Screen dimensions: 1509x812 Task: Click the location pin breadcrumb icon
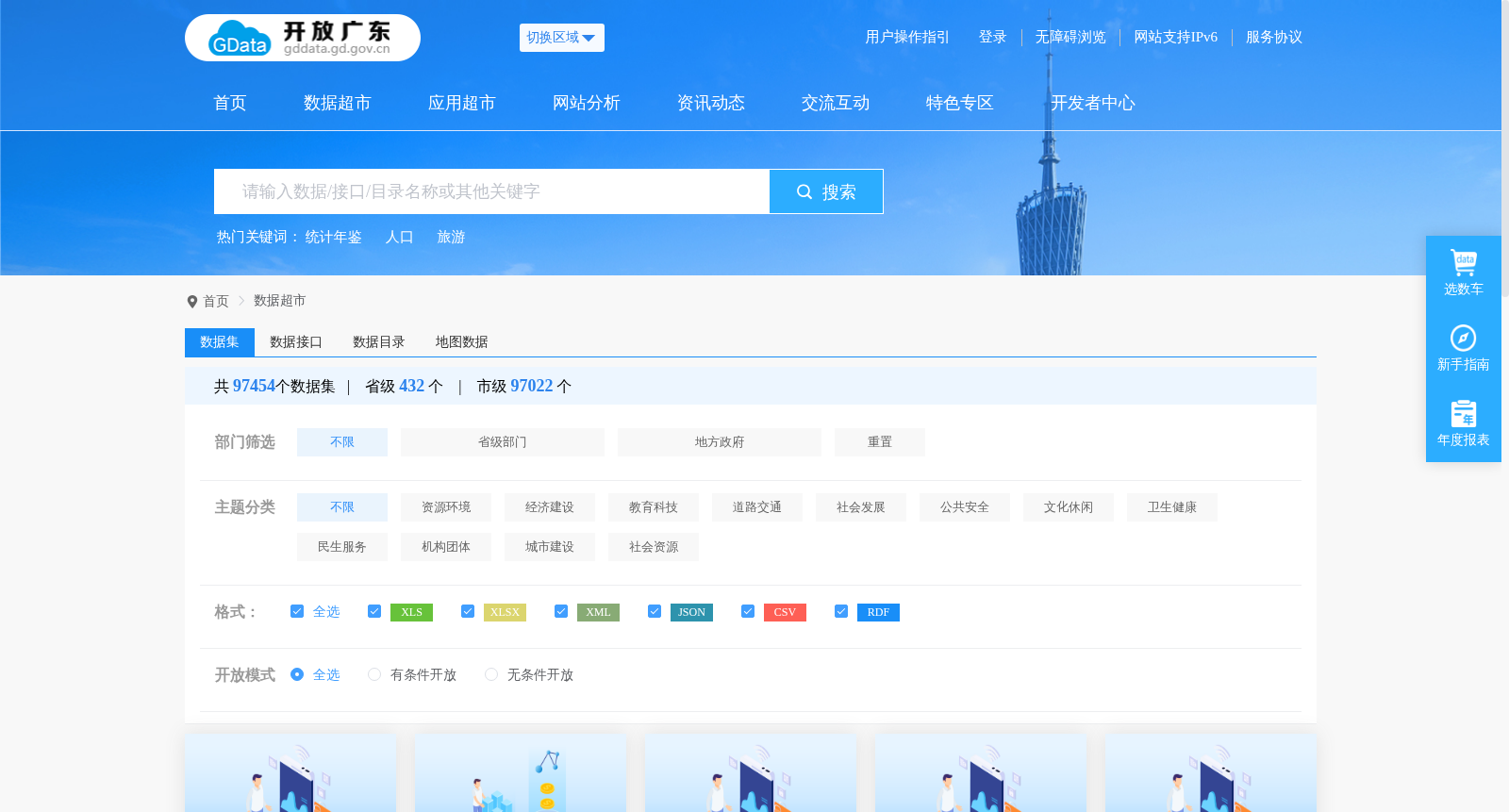click(x=192, y=302)
